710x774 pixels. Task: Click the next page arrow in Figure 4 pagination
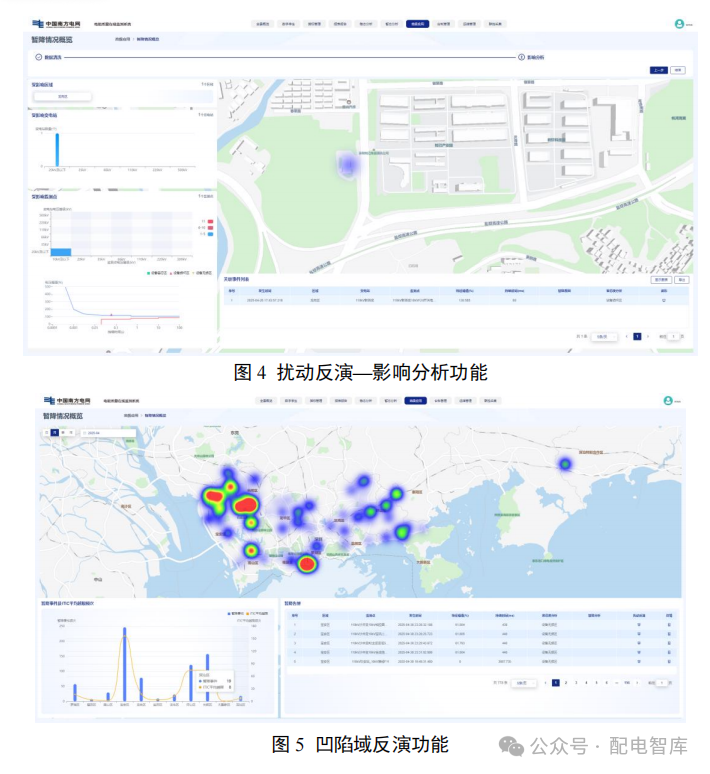648,337
